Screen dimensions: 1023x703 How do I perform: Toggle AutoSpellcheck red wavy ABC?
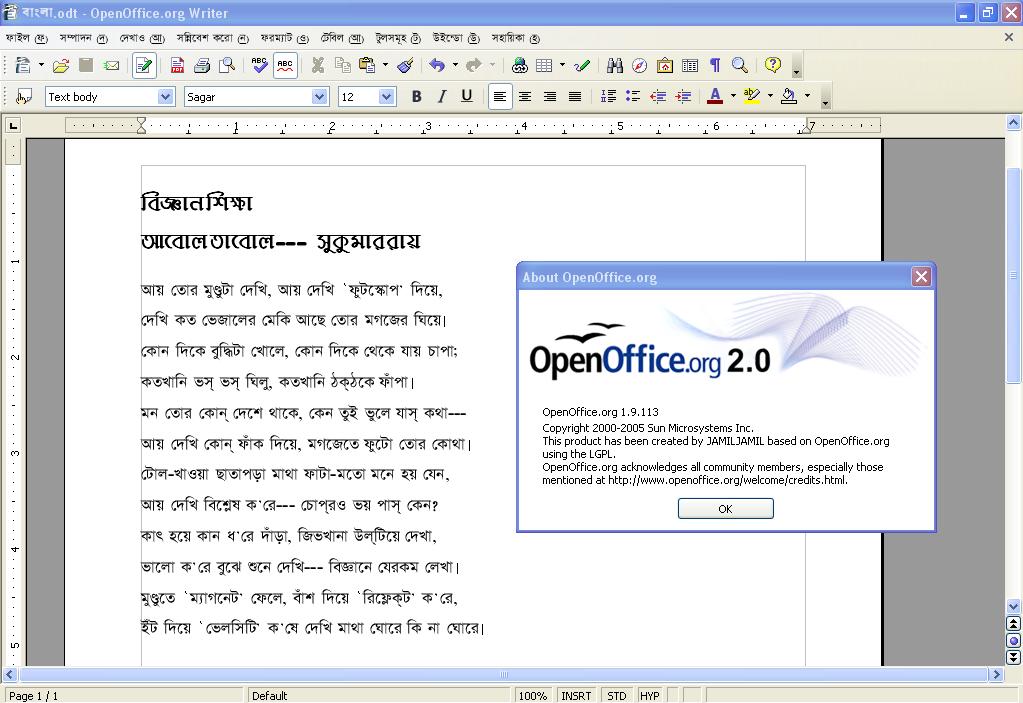(285, 65)
